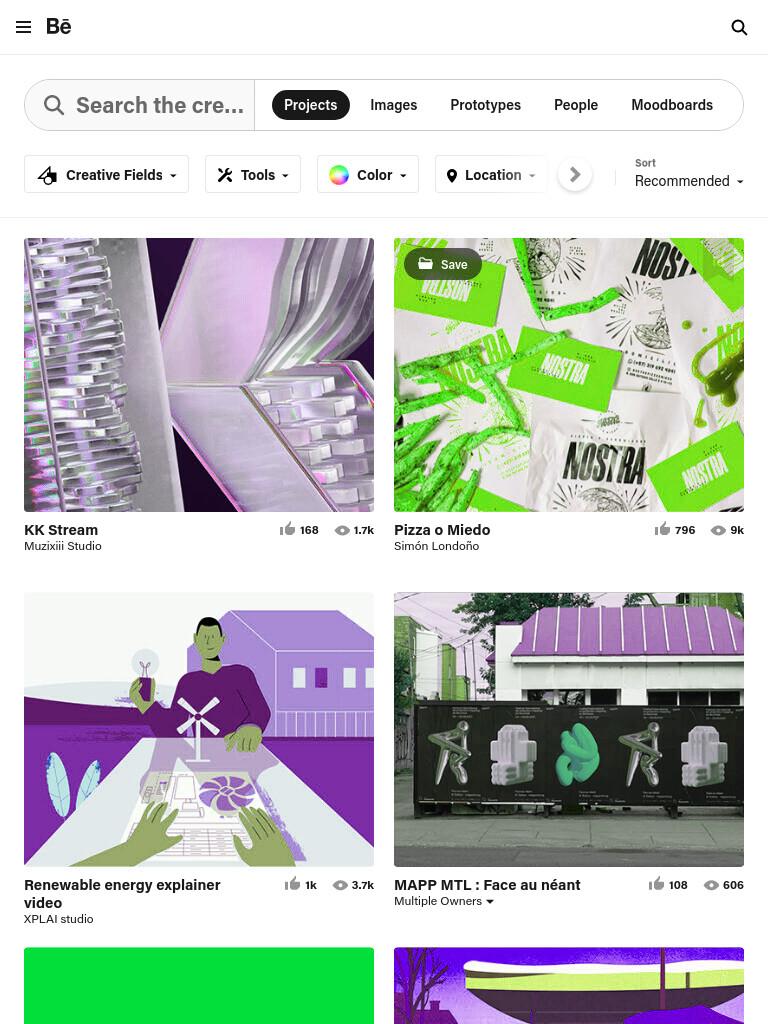Save the Pizza o Miedo project
Image resolution: width=768 pixels, height=1024 pixels.
click(x=443, y=264)
